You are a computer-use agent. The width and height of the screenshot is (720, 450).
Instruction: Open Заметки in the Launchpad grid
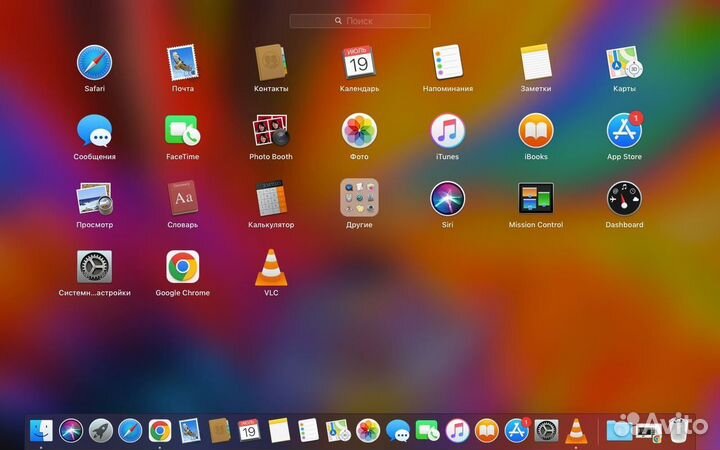536,62
